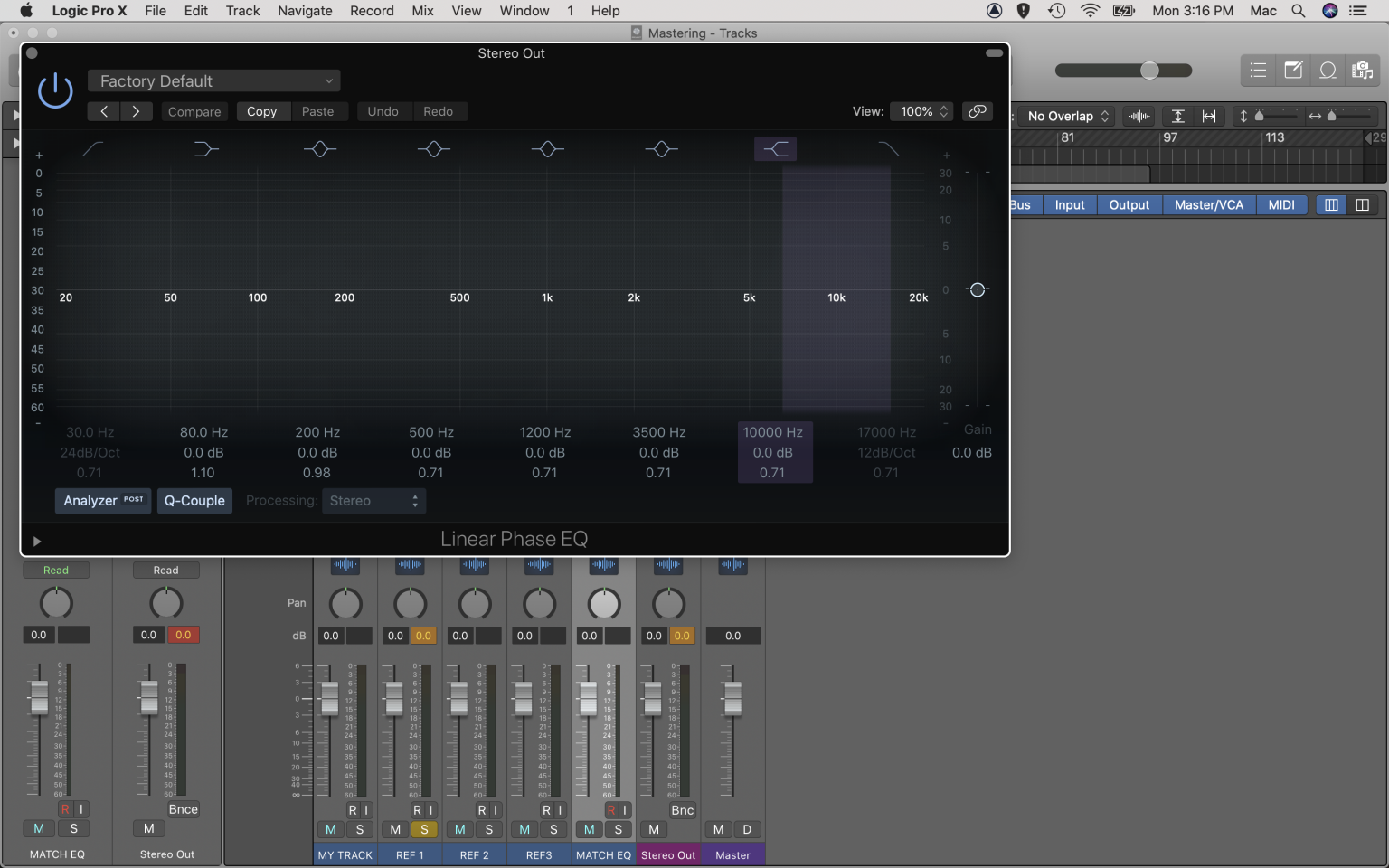1389x868 pixels.
Task: Open the Mix menu
Action: 421,11
